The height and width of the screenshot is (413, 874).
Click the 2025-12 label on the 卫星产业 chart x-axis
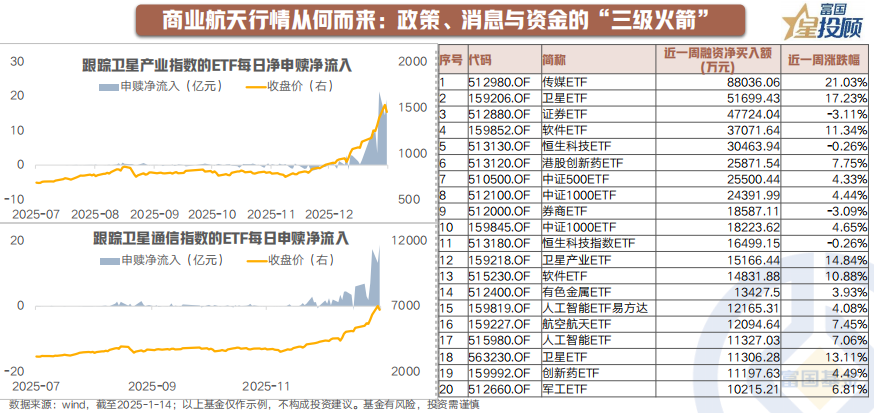[x=327, y=215]
